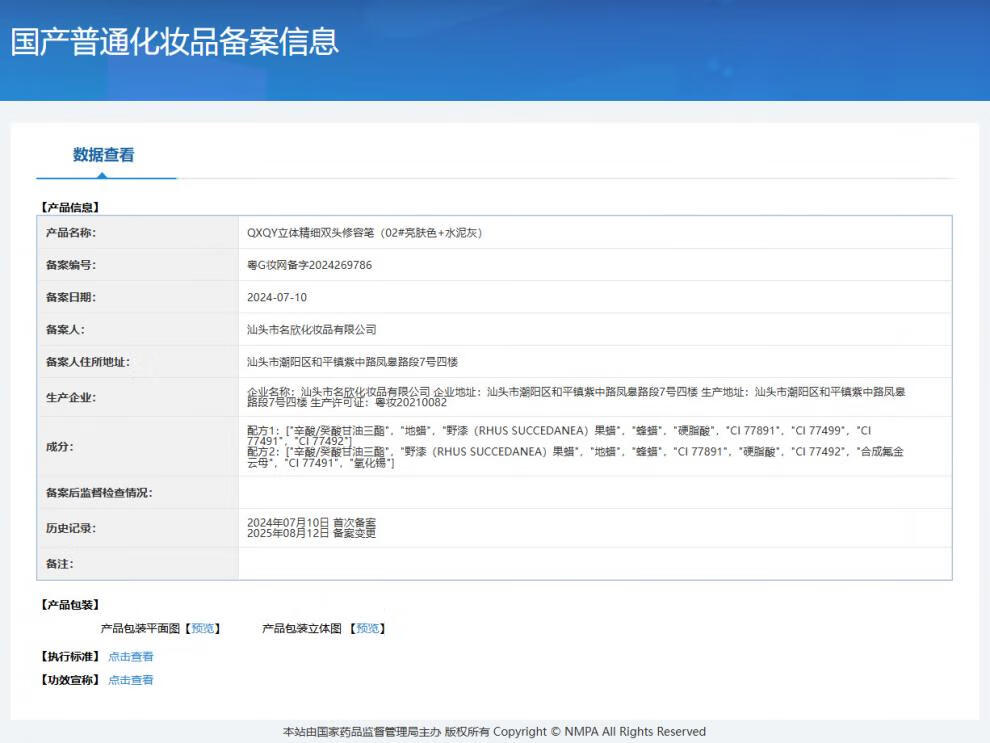Click the 生产企业 details text

pos(575,397)
